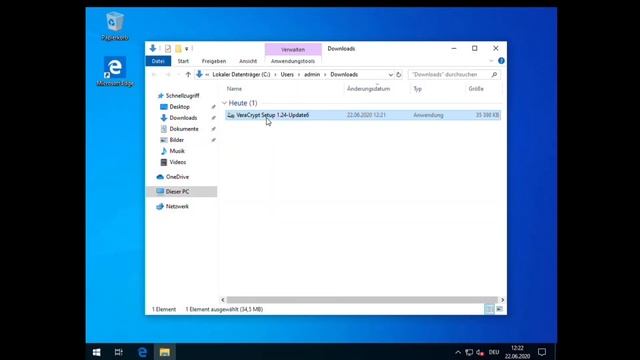Select Dieser PC in the navigation pane
Screen dimensions: 640x360
pos(177,191)
